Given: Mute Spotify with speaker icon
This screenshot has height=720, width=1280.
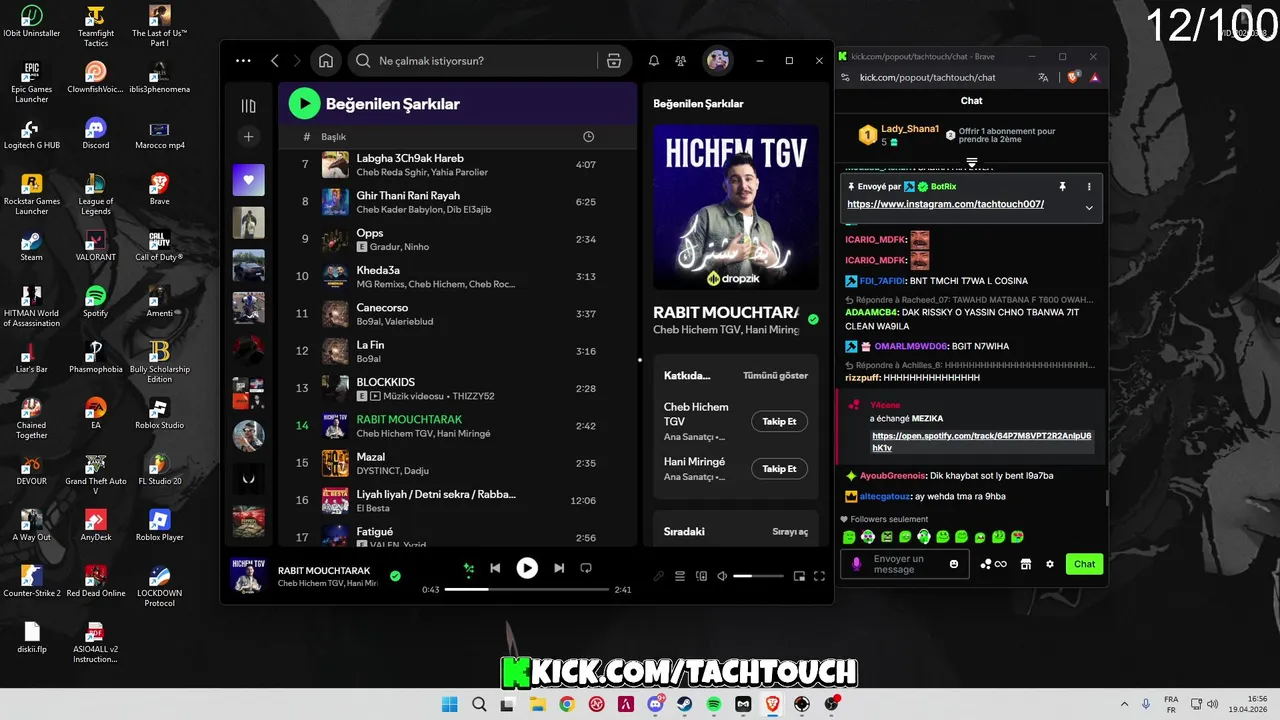Looking at the screenshot, I should [722, 576].
